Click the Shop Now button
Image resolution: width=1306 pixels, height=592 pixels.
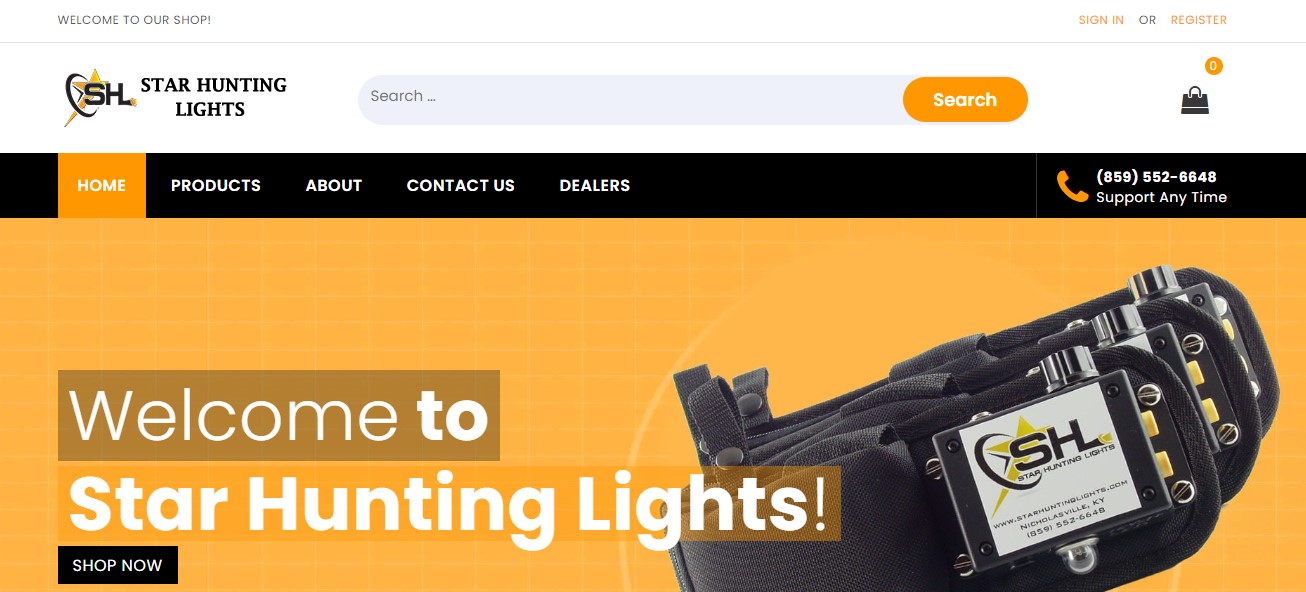[118, 565]
